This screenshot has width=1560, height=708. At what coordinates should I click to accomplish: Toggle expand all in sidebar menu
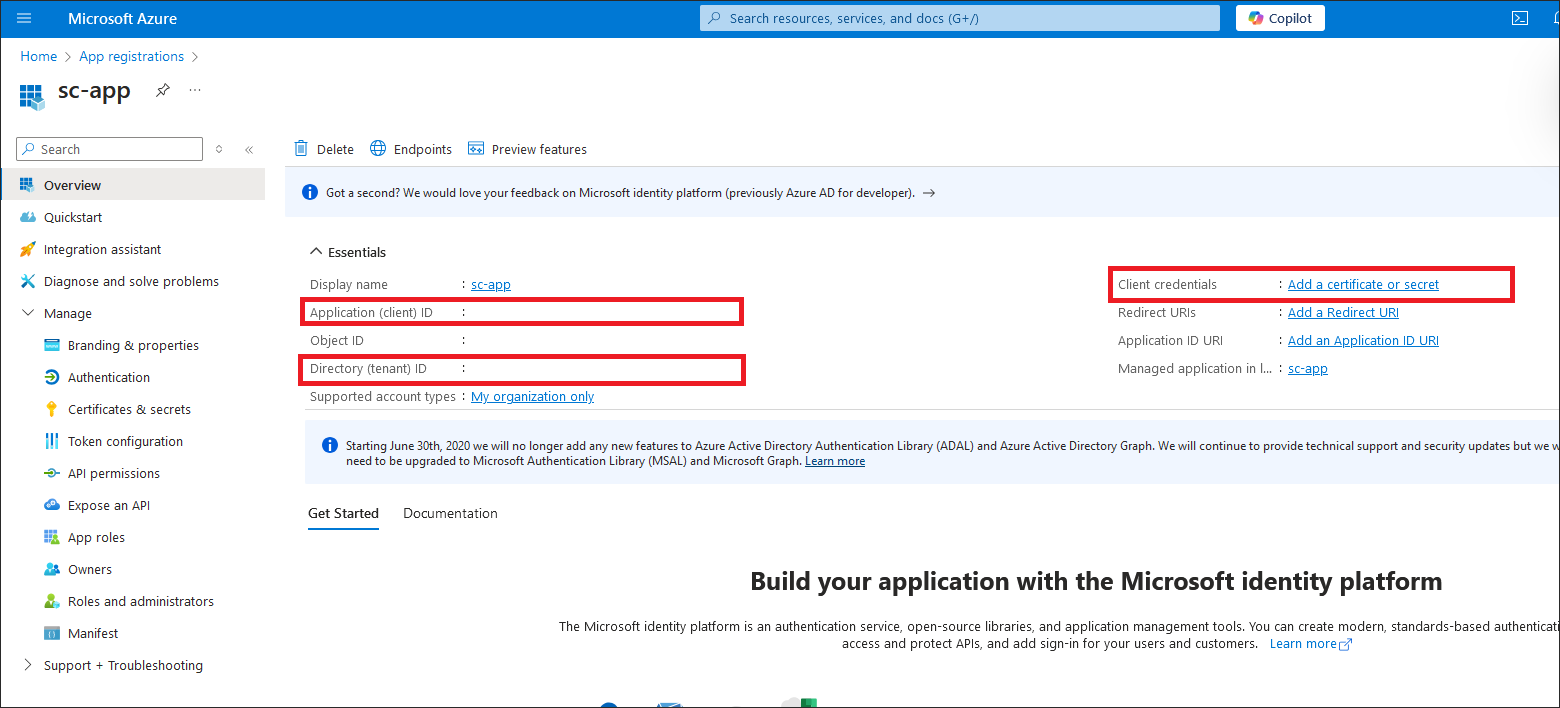point(219,150)
